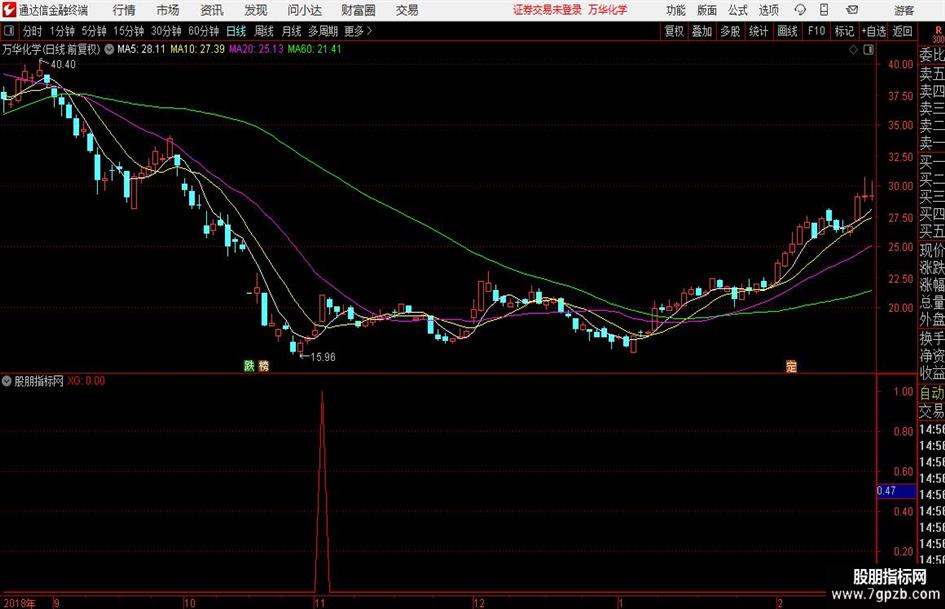945x609 pixels.
Task: Click the 标记 mark button
Action: coord(844,31)
